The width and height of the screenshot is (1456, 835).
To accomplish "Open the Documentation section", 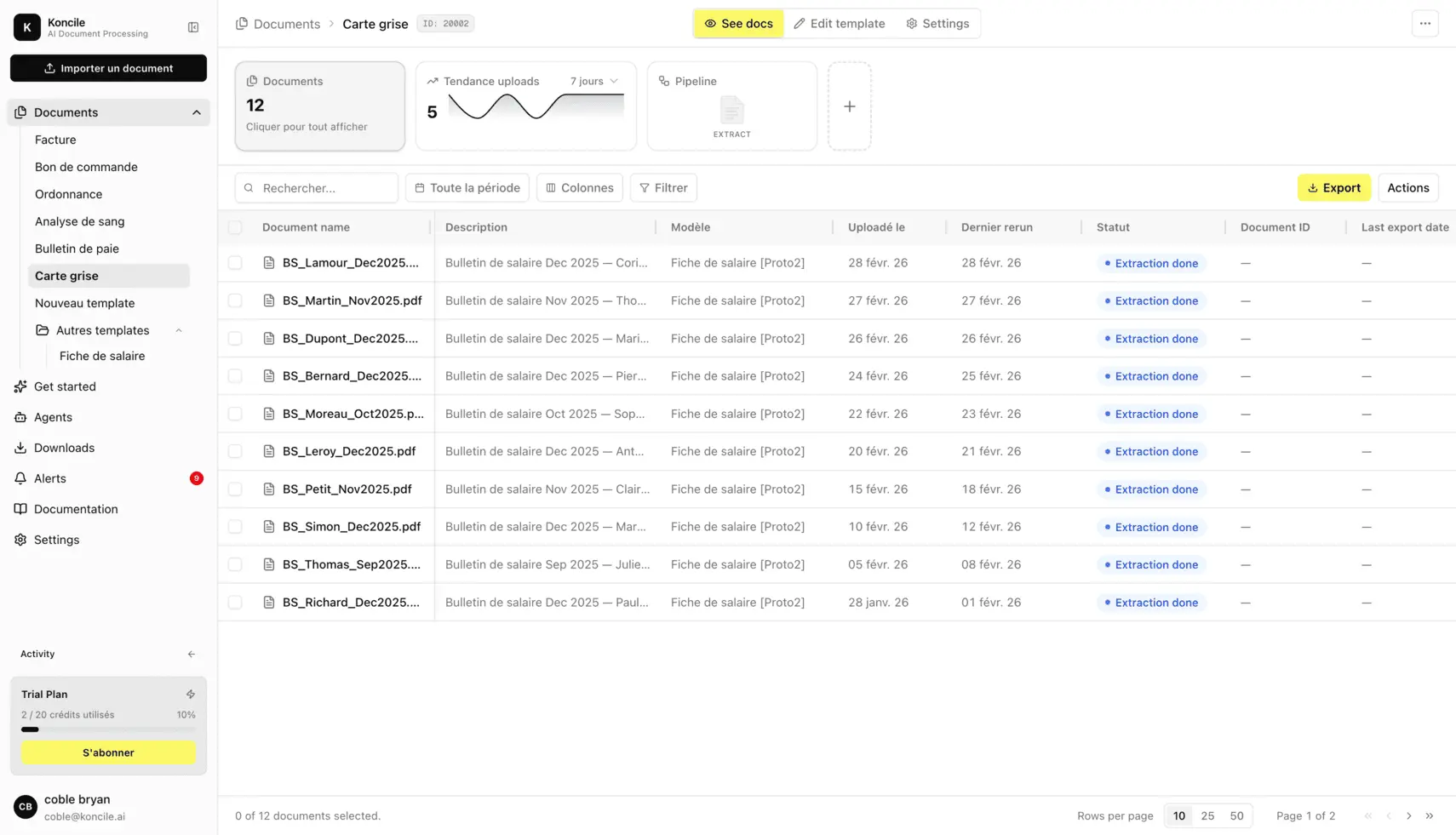I will (75, 508).
